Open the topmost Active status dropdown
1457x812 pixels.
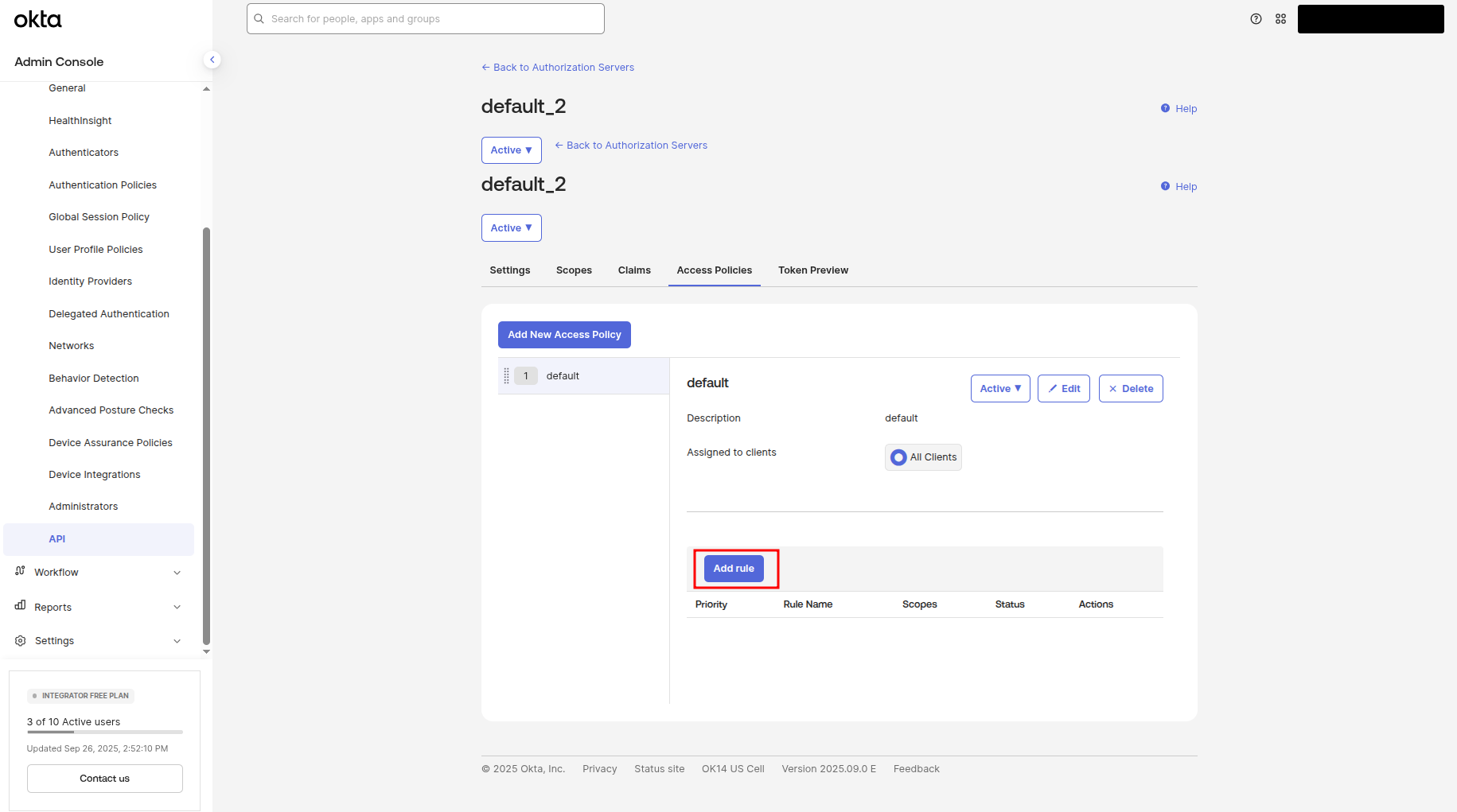(x=511, y=150)
